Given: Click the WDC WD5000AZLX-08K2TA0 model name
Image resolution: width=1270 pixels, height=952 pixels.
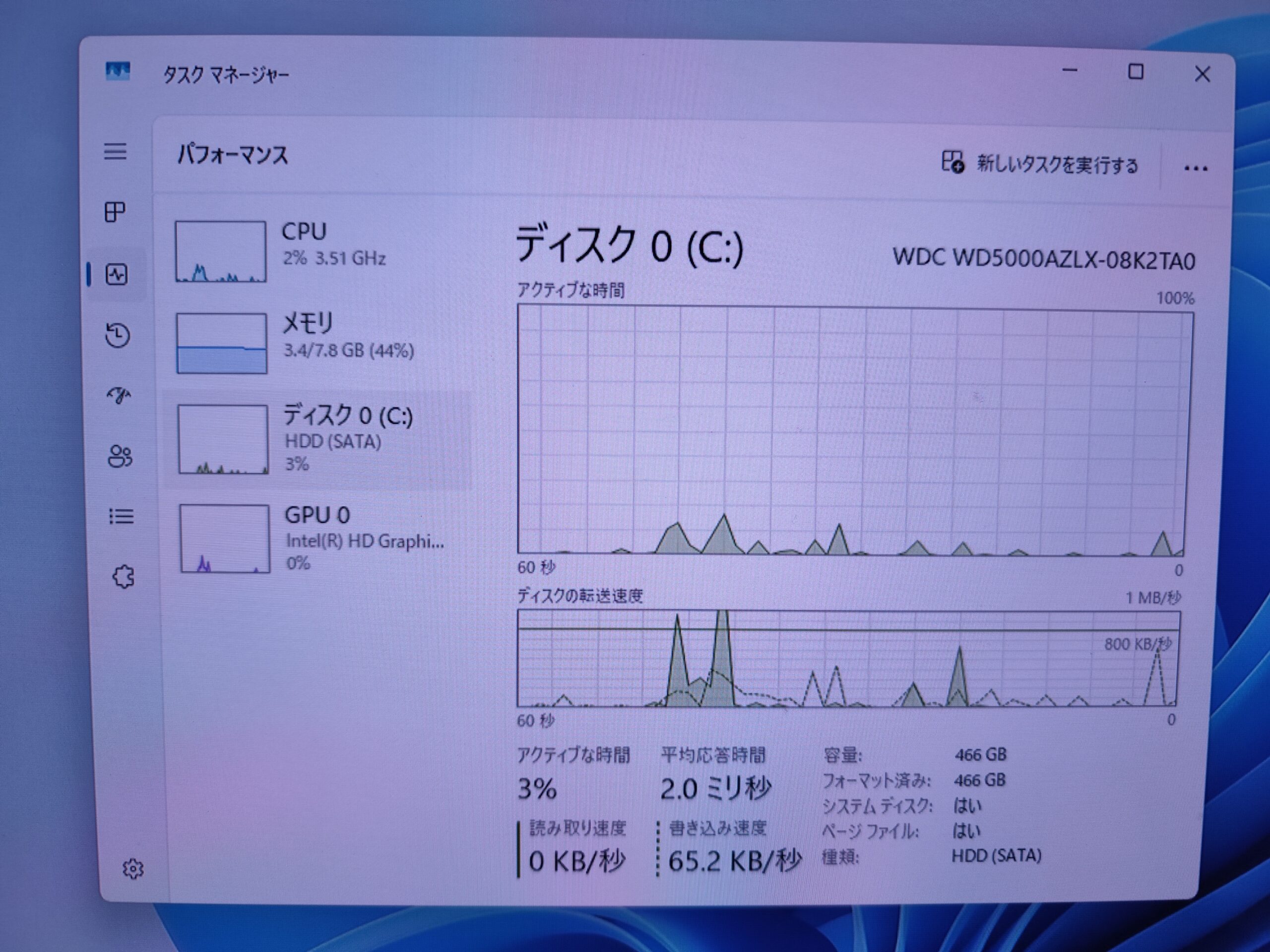Looking at the screenshot, I should 1044,260.
